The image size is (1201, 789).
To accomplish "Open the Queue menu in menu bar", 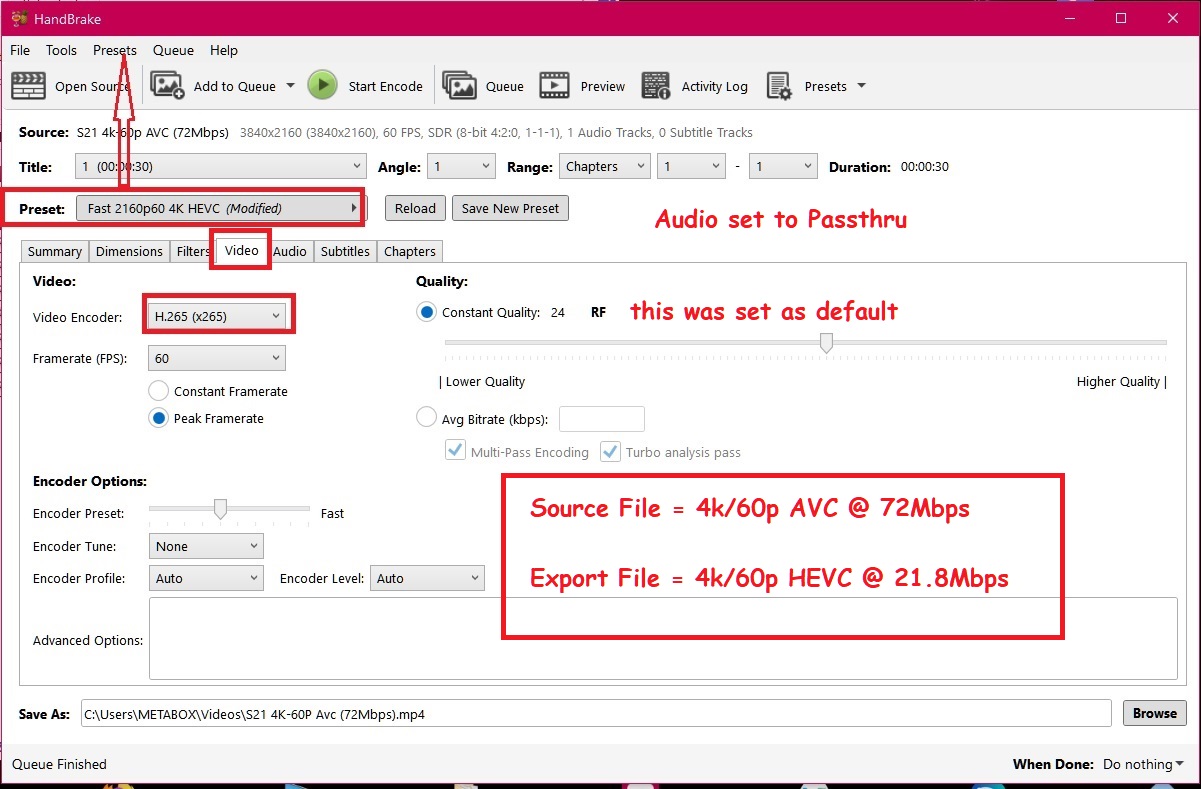I will 173,50.
